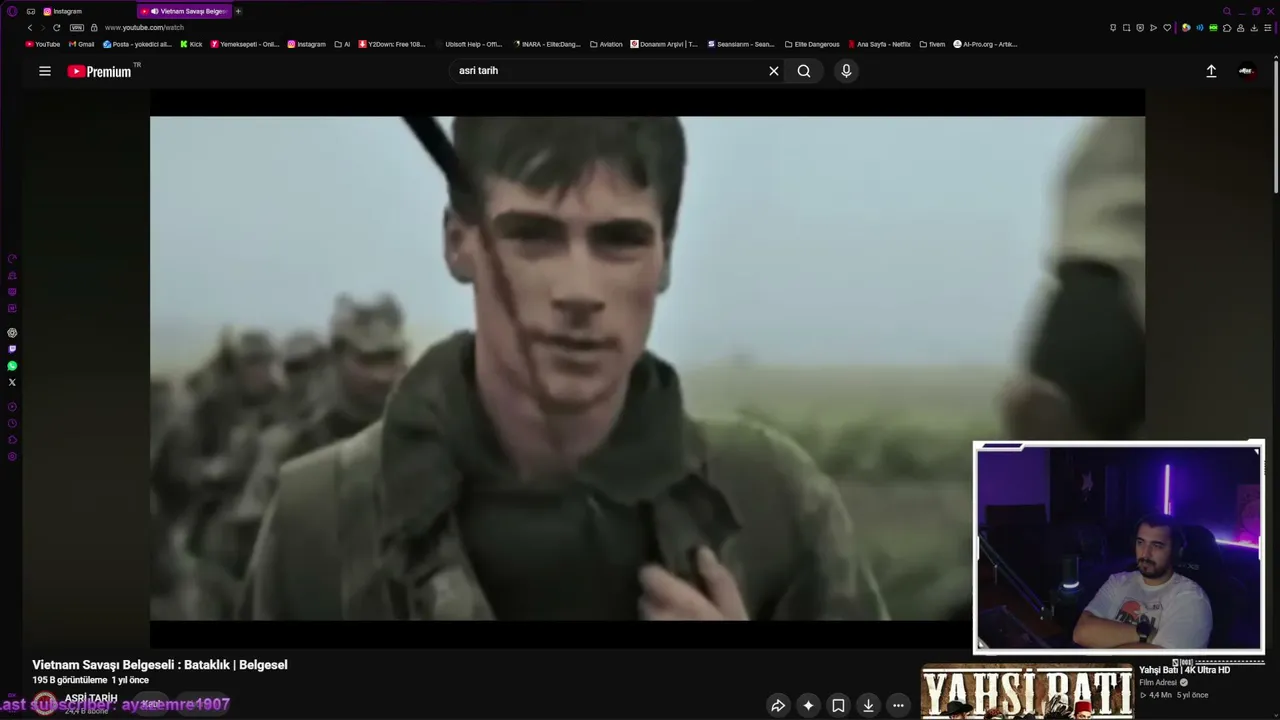Expand the Elite Dangerous bookmarks folder

coord(812,44)
